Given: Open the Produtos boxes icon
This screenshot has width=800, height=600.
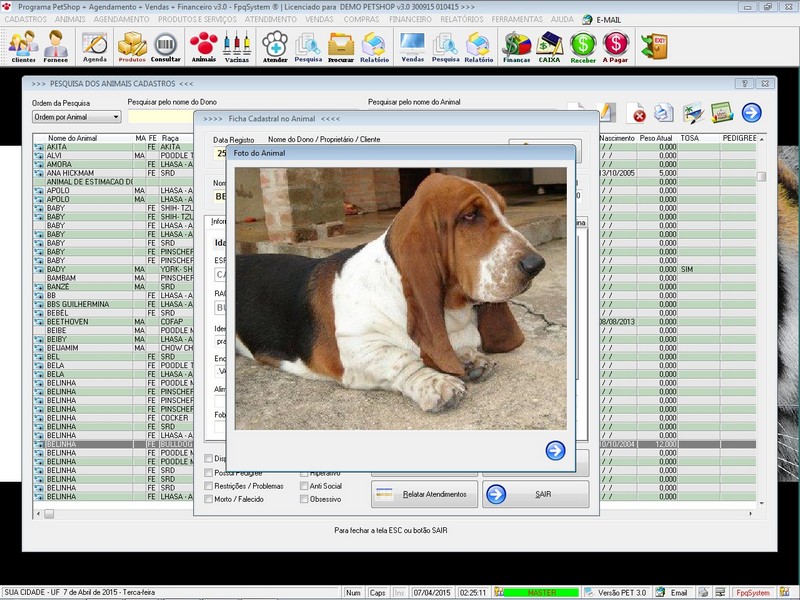Looking at the screenshot, I should tap(132, 46).
